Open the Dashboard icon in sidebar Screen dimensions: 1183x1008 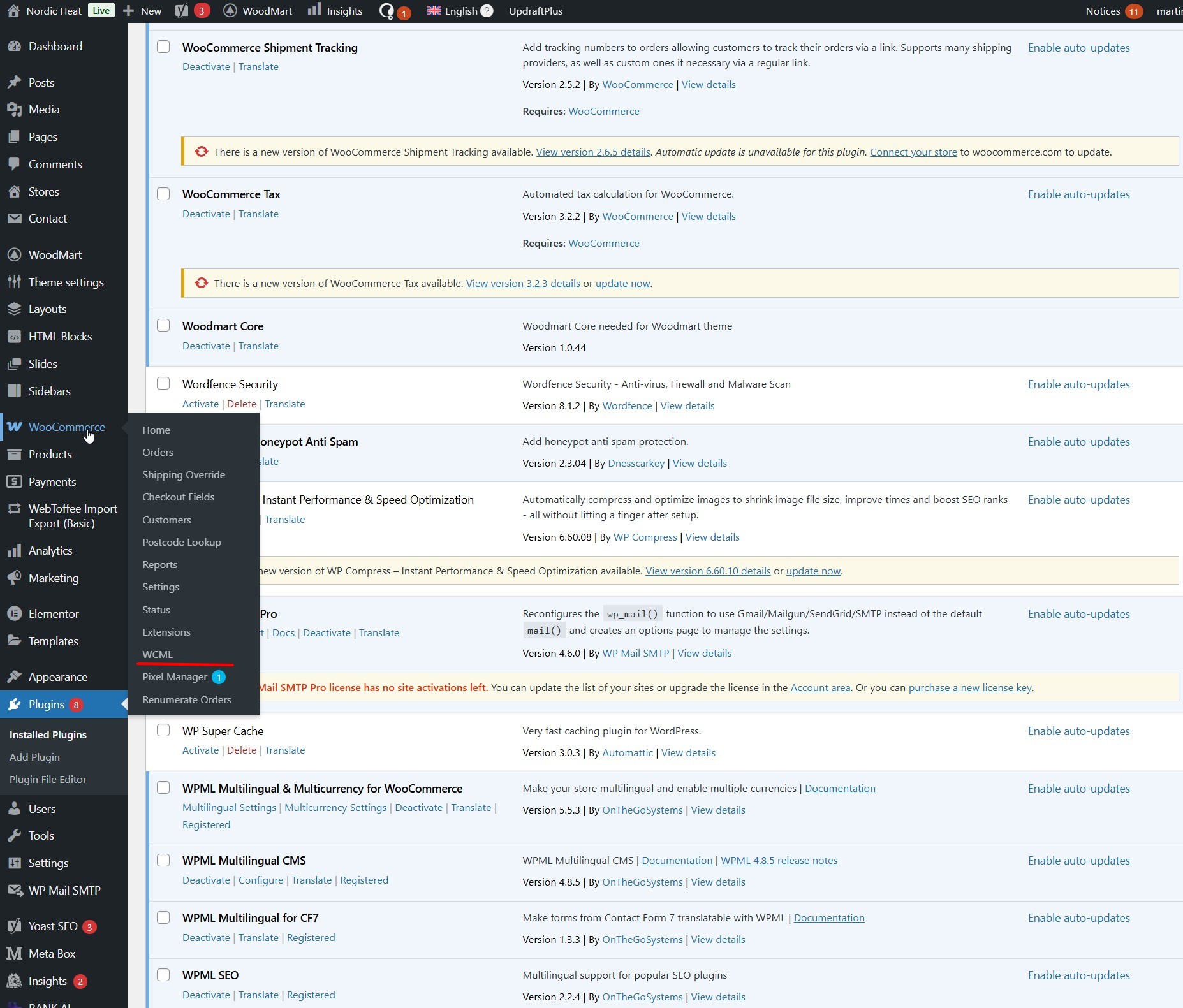pyautogui.click(x=14, y=47)
